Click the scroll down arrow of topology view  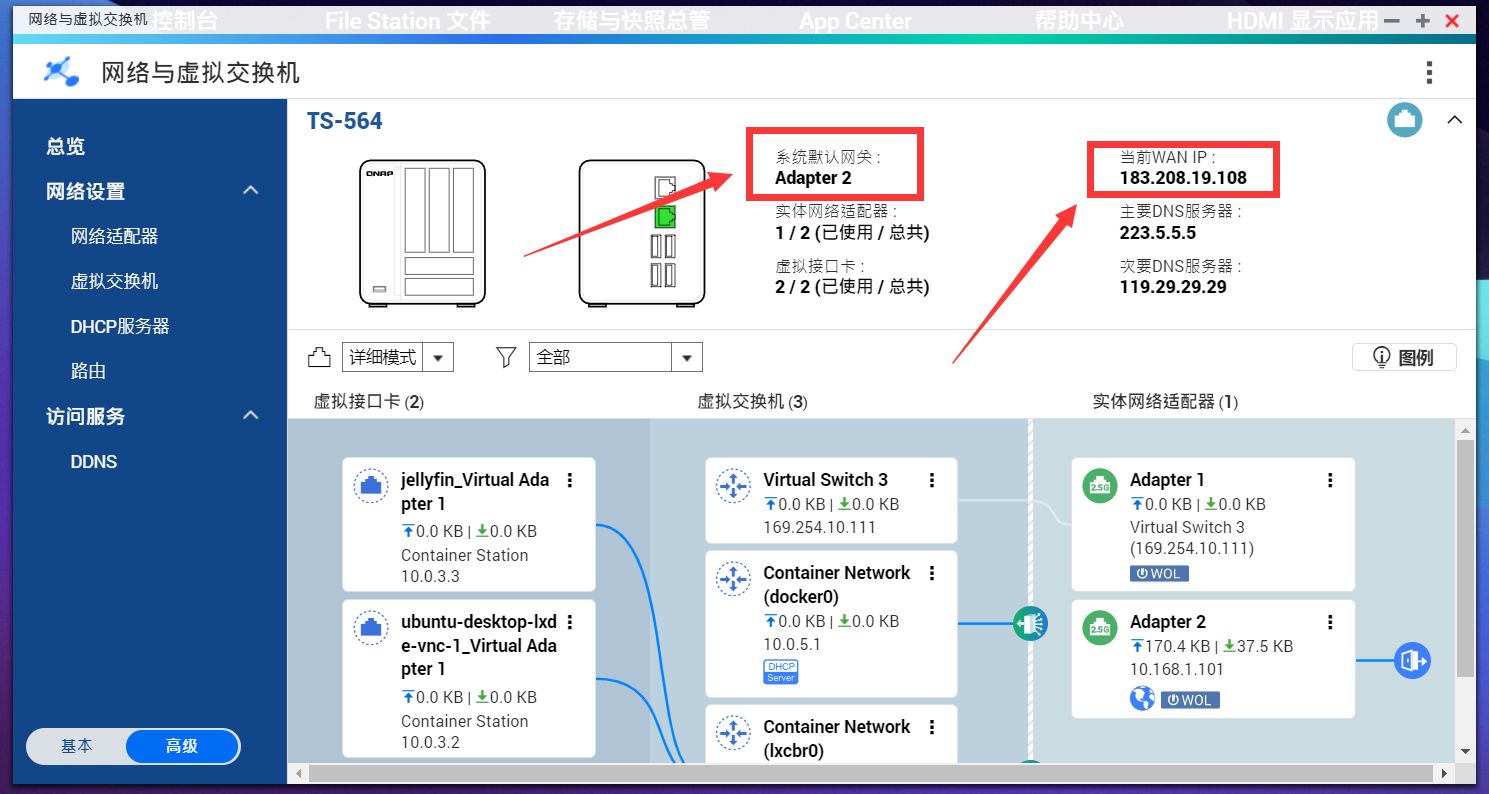click(x=1465, y=751)
